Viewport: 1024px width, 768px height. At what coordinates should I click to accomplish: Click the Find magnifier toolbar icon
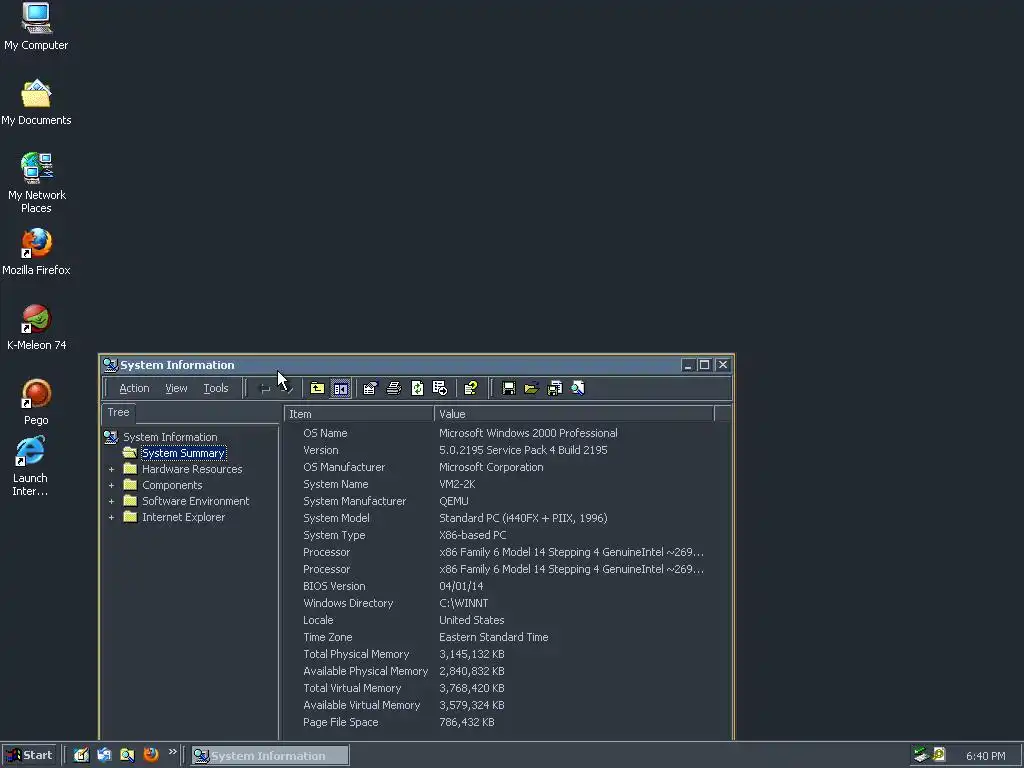[578, 389]
